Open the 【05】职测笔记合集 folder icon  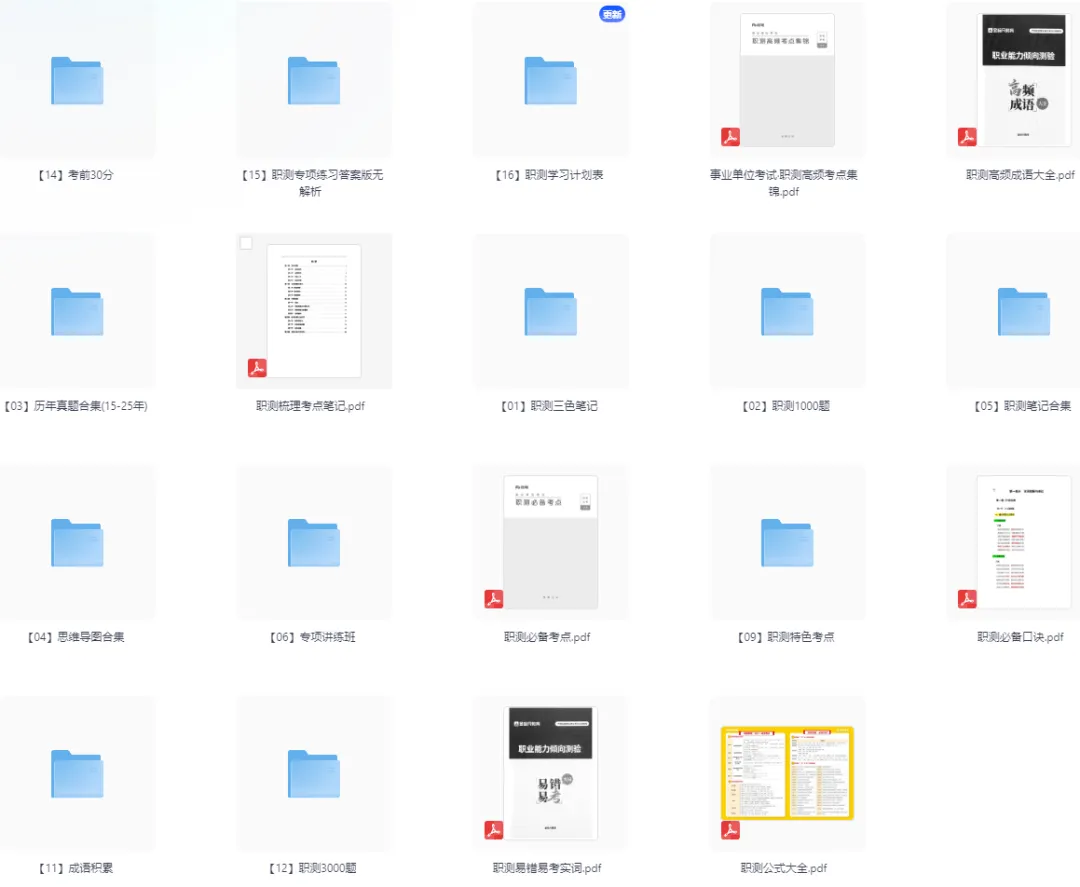click(1024, 312)
